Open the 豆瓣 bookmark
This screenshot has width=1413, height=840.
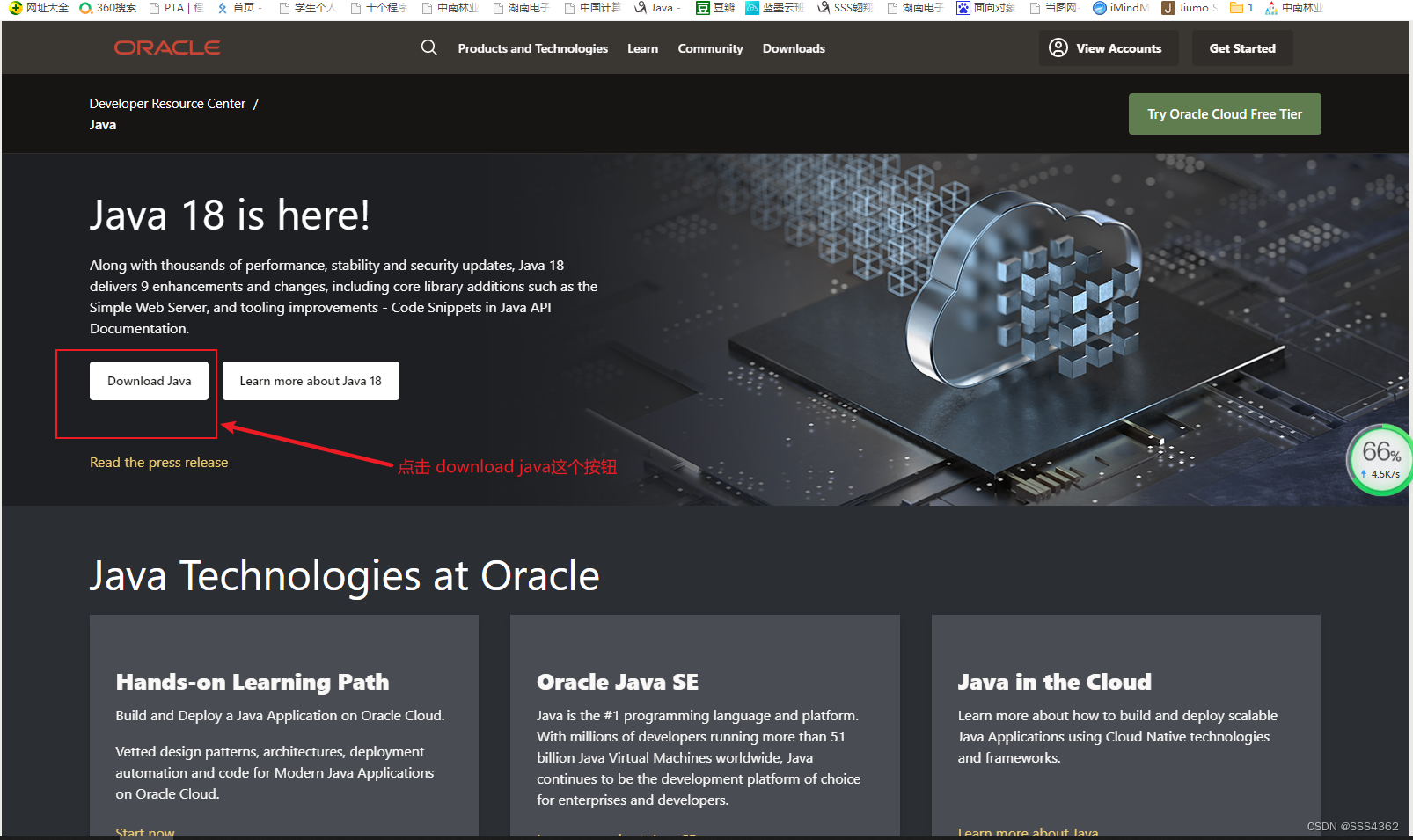714,8
